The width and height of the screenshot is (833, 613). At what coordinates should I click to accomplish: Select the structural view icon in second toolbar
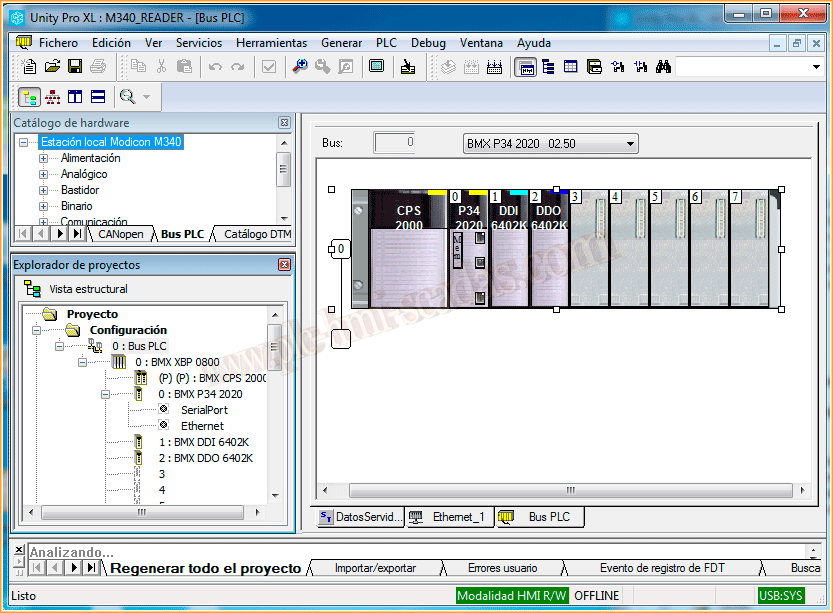tap(29, 96)
